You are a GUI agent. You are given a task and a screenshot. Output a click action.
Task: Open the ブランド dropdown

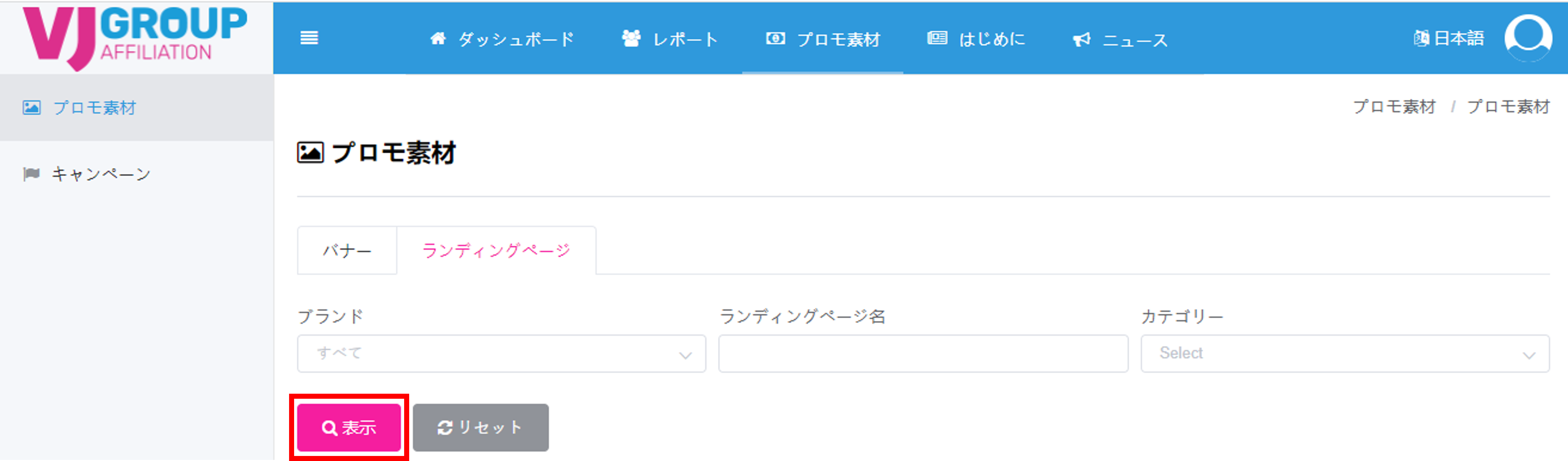501,353
